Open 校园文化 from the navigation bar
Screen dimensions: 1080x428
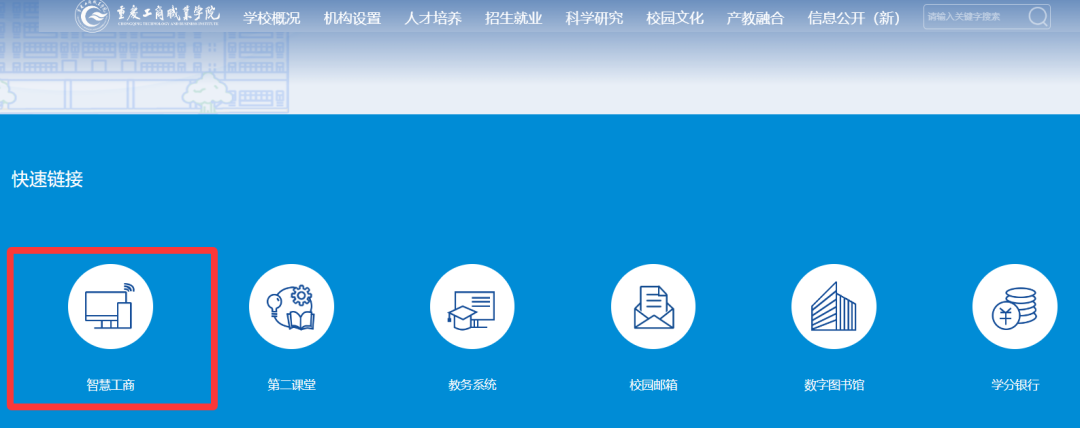click(674, 18)
